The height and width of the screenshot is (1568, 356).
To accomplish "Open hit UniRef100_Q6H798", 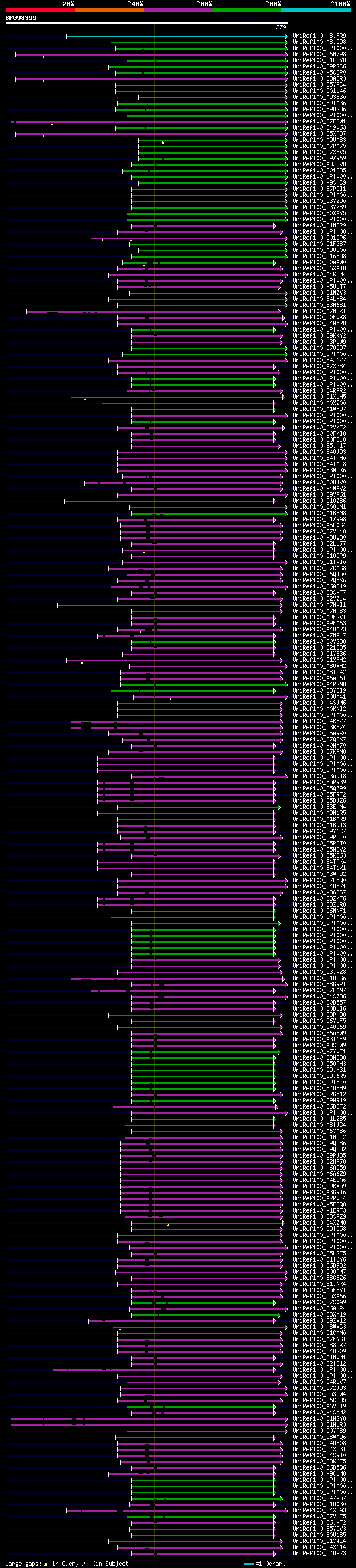I will pos(319,54).
